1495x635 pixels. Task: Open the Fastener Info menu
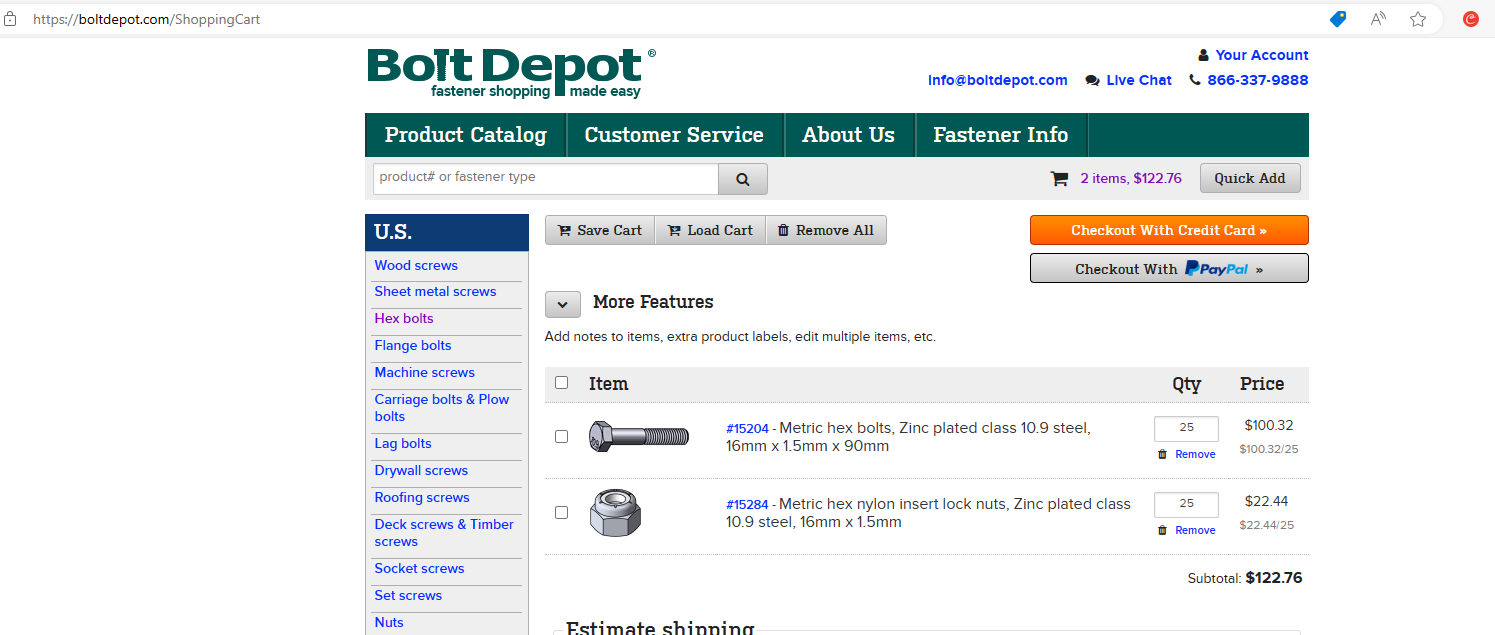pos(1001,135)
